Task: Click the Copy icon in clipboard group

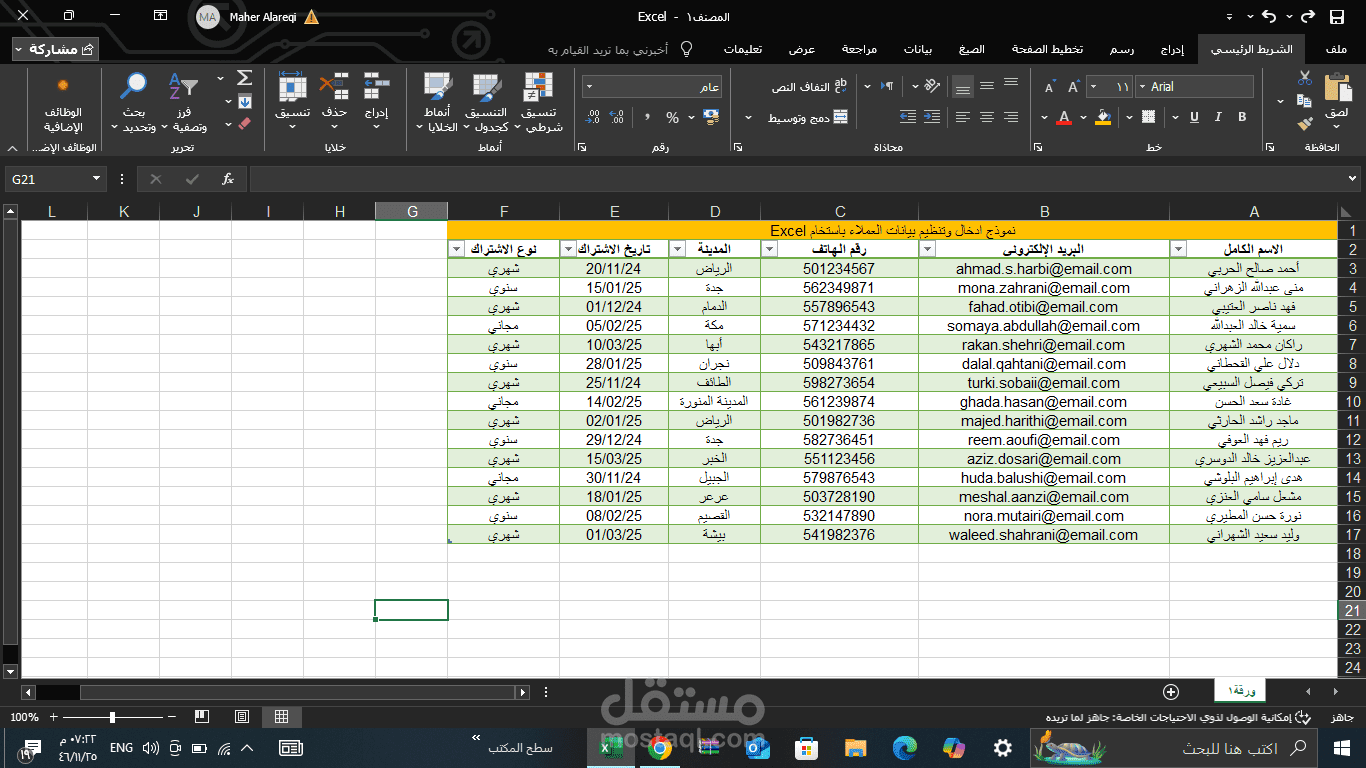Action: [1304, 100]
